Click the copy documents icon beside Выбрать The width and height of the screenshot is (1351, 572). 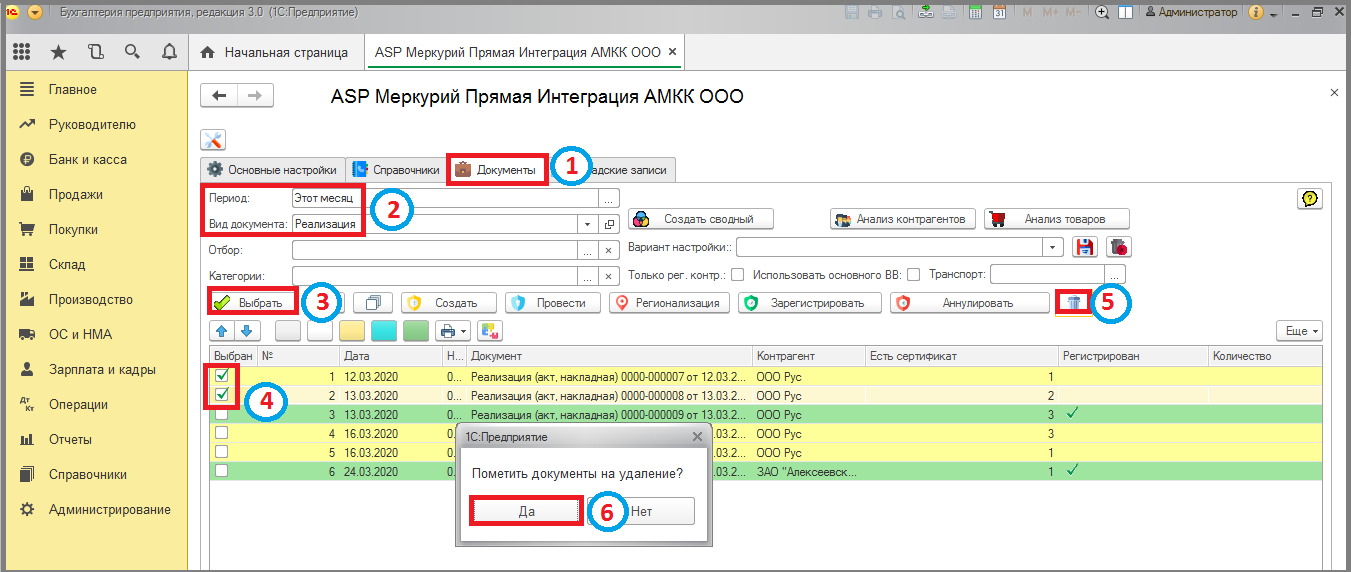point(373,303)
